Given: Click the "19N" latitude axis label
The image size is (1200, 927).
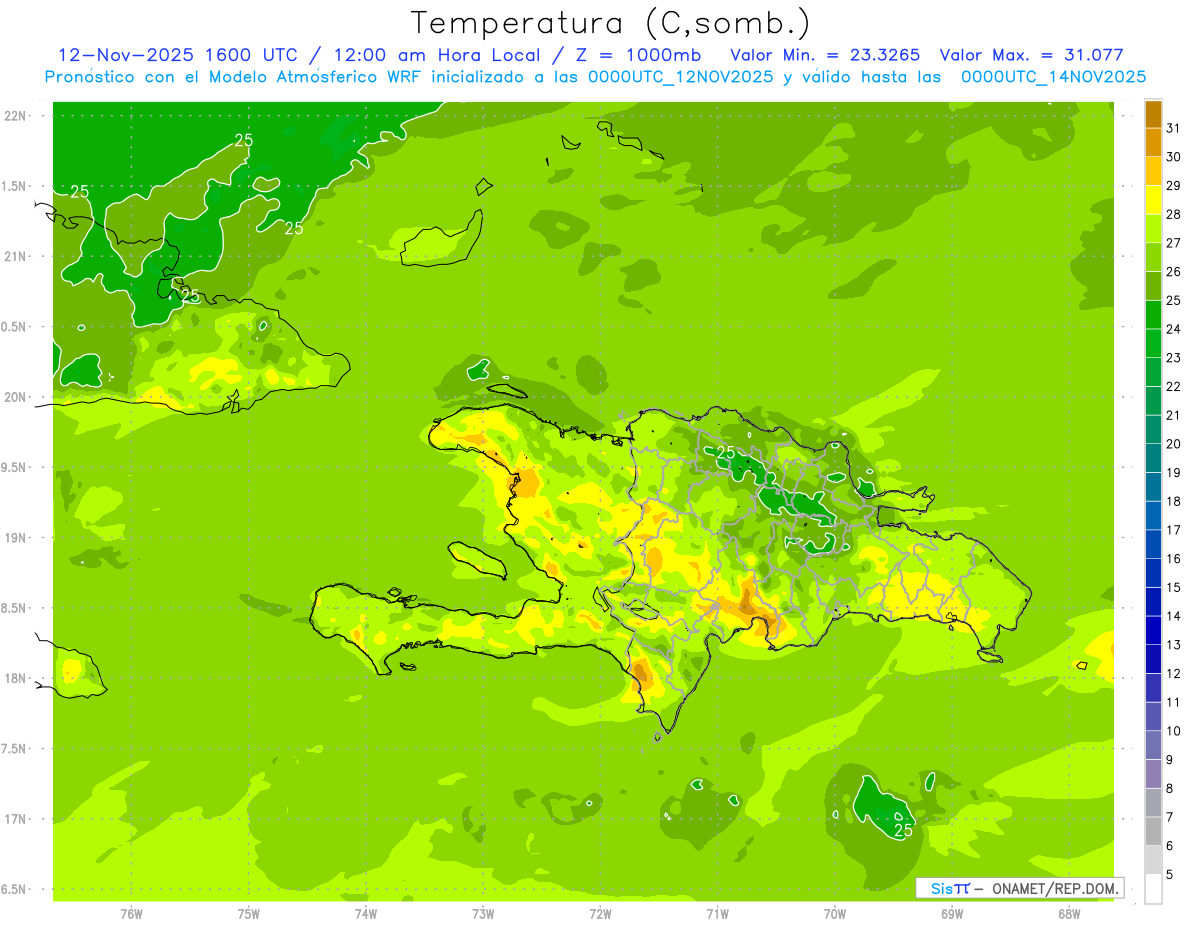Looking at the screenshot, I should click(x=14, y=538).
